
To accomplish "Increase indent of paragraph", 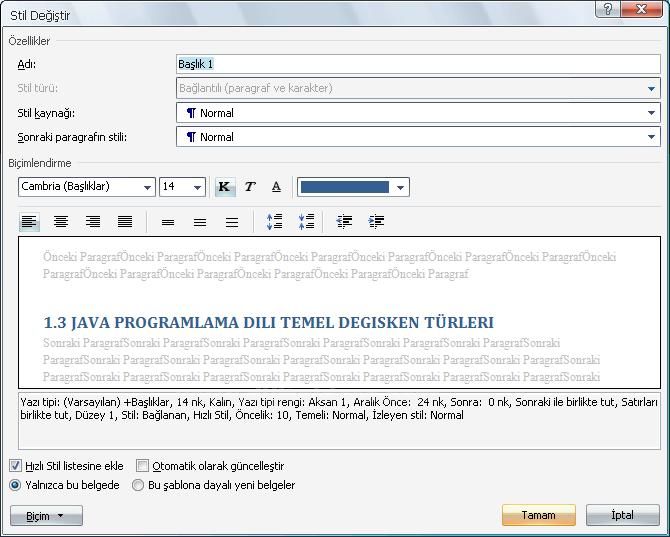I will (x=376, y=222).
